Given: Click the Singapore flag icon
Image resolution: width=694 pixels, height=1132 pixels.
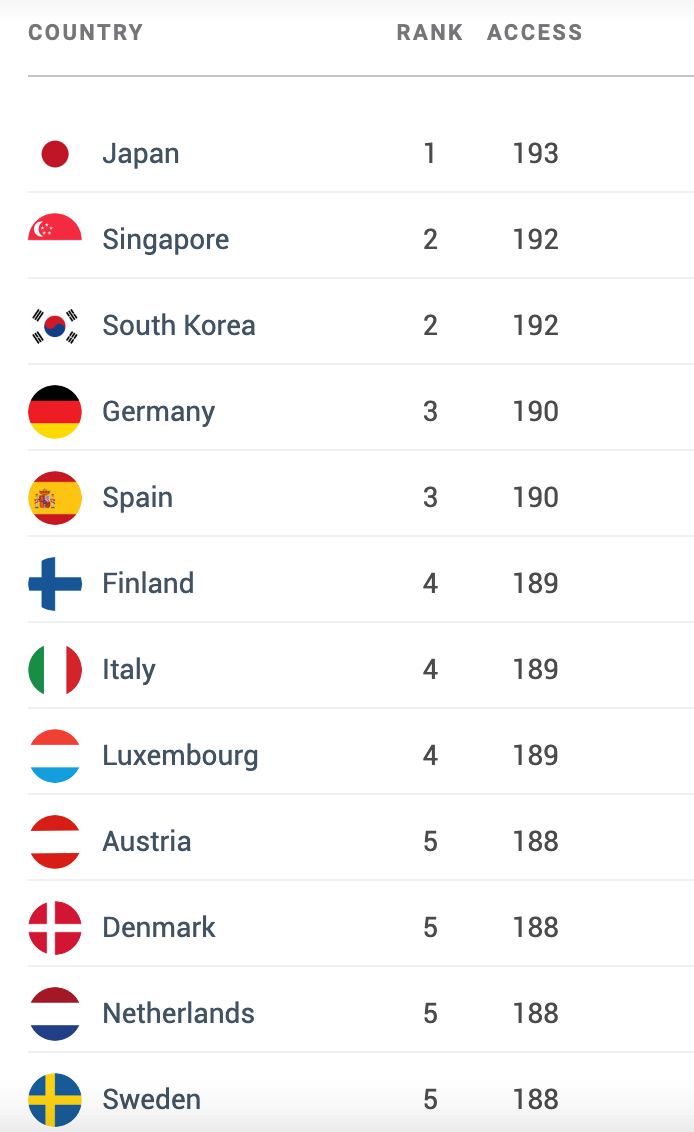Looking at the screenshot, I should (x=55, y=227).
